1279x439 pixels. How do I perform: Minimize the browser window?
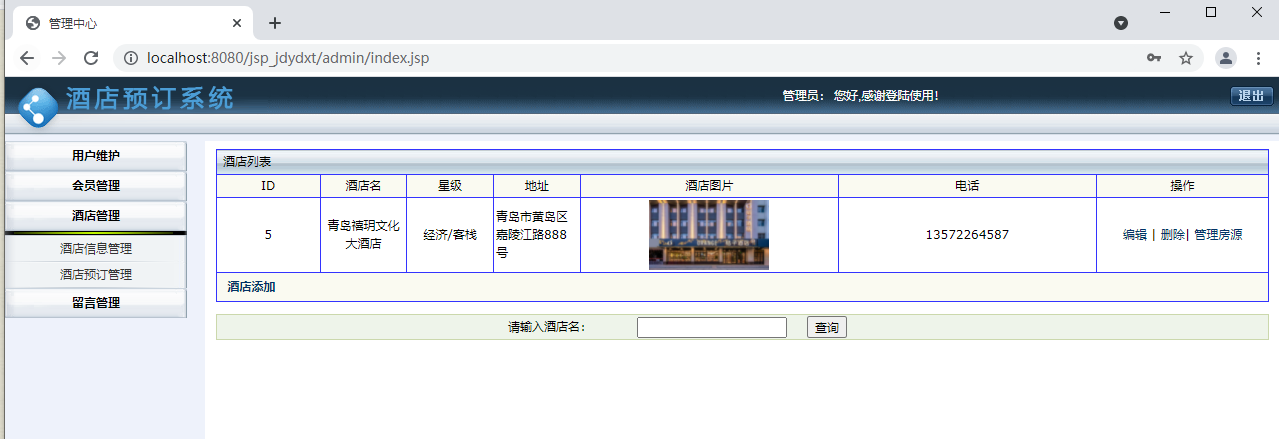coord(1165,12)
